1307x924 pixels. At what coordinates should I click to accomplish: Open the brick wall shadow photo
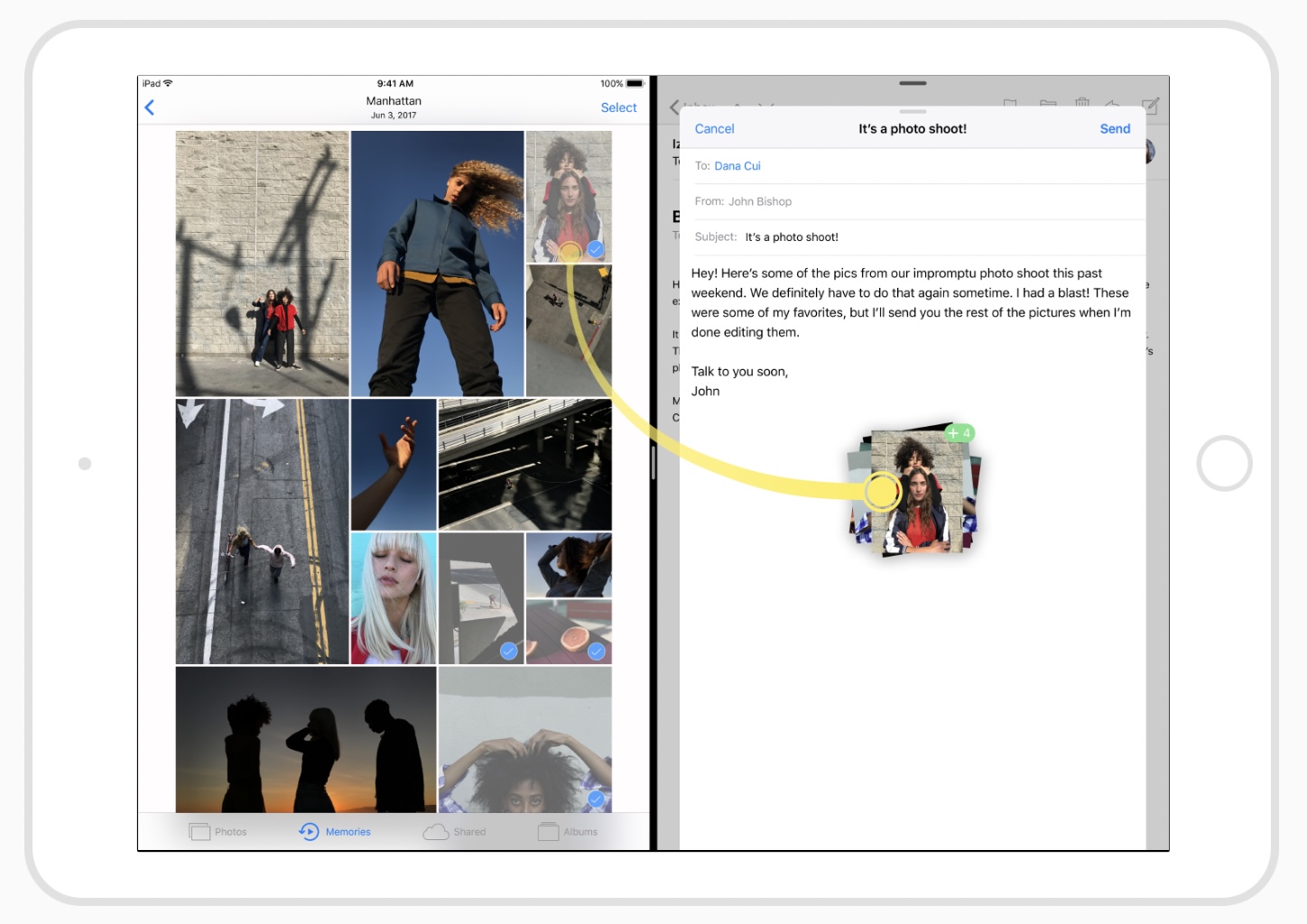point(262,263)
